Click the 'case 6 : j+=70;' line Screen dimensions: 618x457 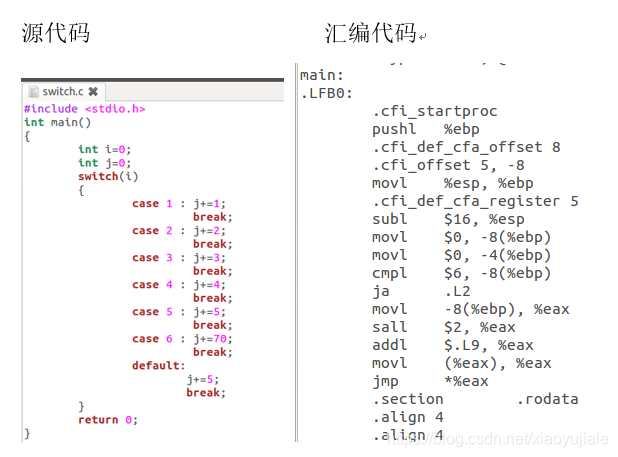click(x=182, y=339)
